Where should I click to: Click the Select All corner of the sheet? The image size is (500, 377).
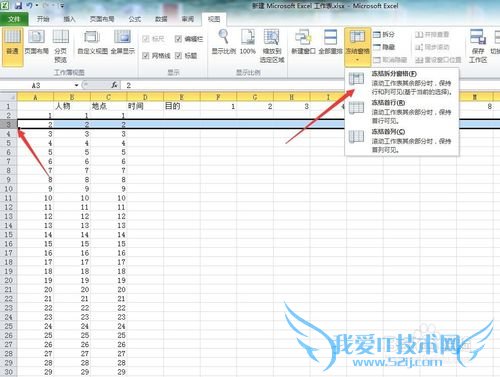click(x=8, y=97)
